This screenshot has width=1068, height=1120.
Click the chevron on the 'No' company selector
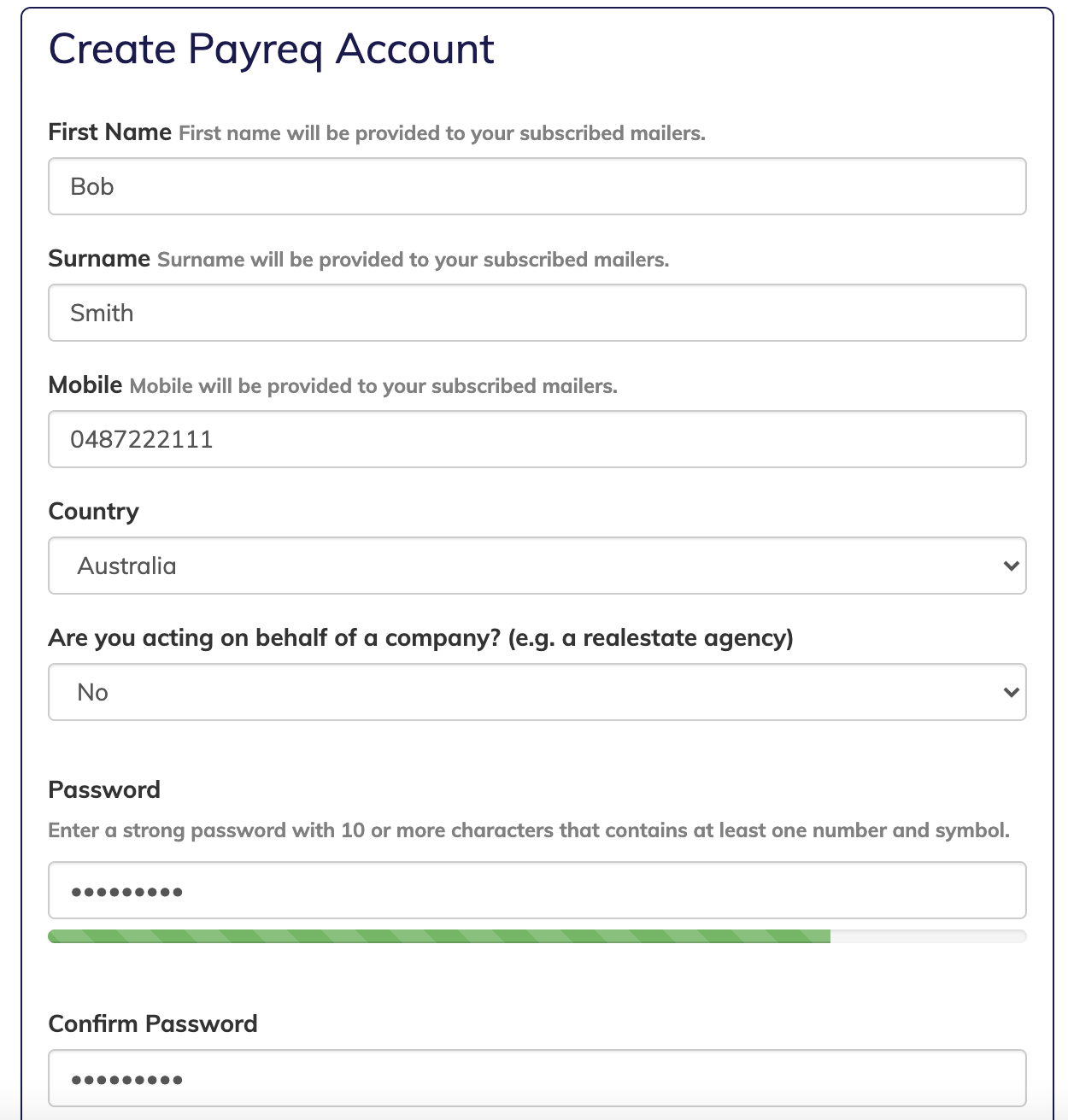click(1011, 692)
